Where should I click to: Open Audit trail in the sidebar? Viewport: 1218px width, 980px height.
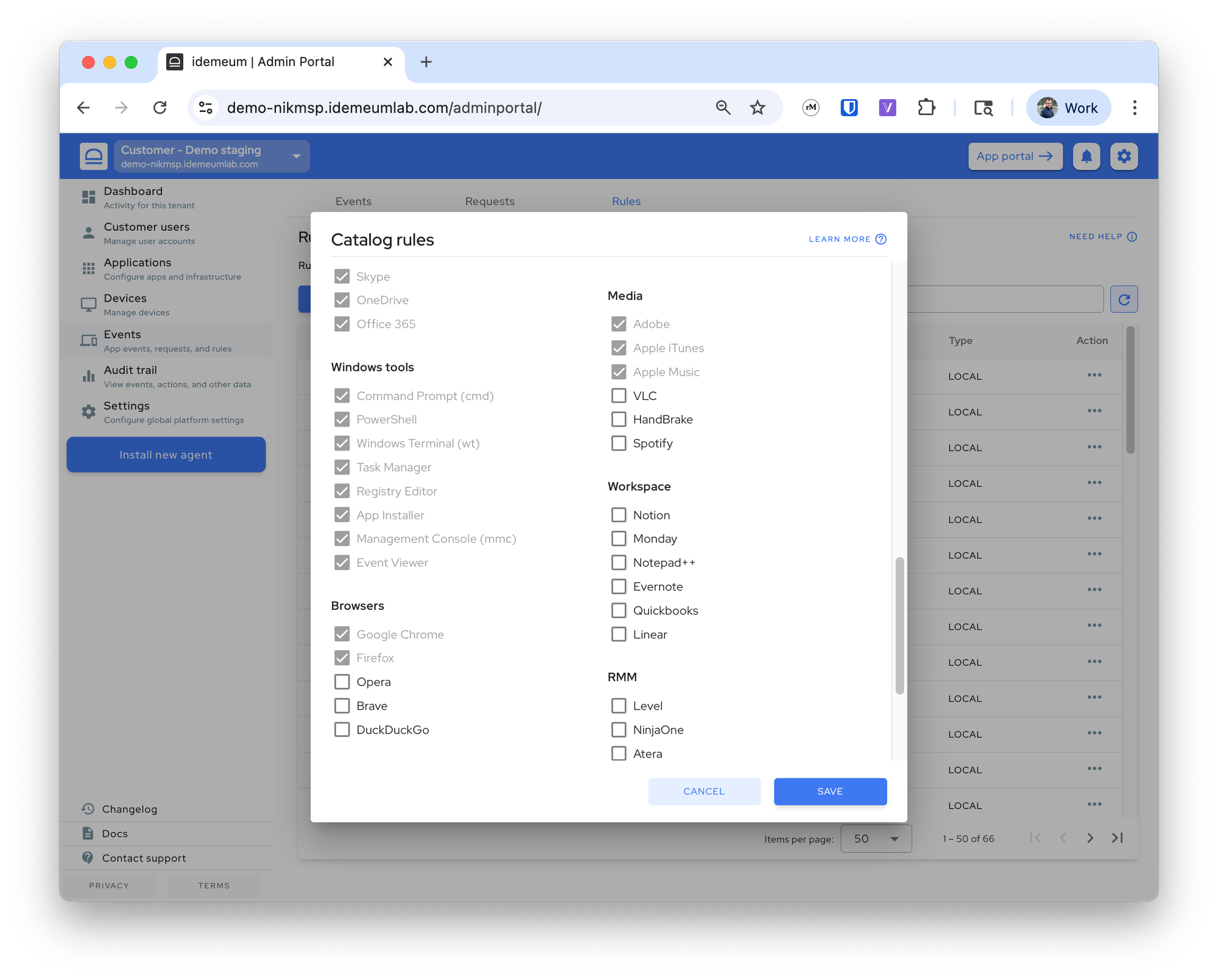(166, 376)
